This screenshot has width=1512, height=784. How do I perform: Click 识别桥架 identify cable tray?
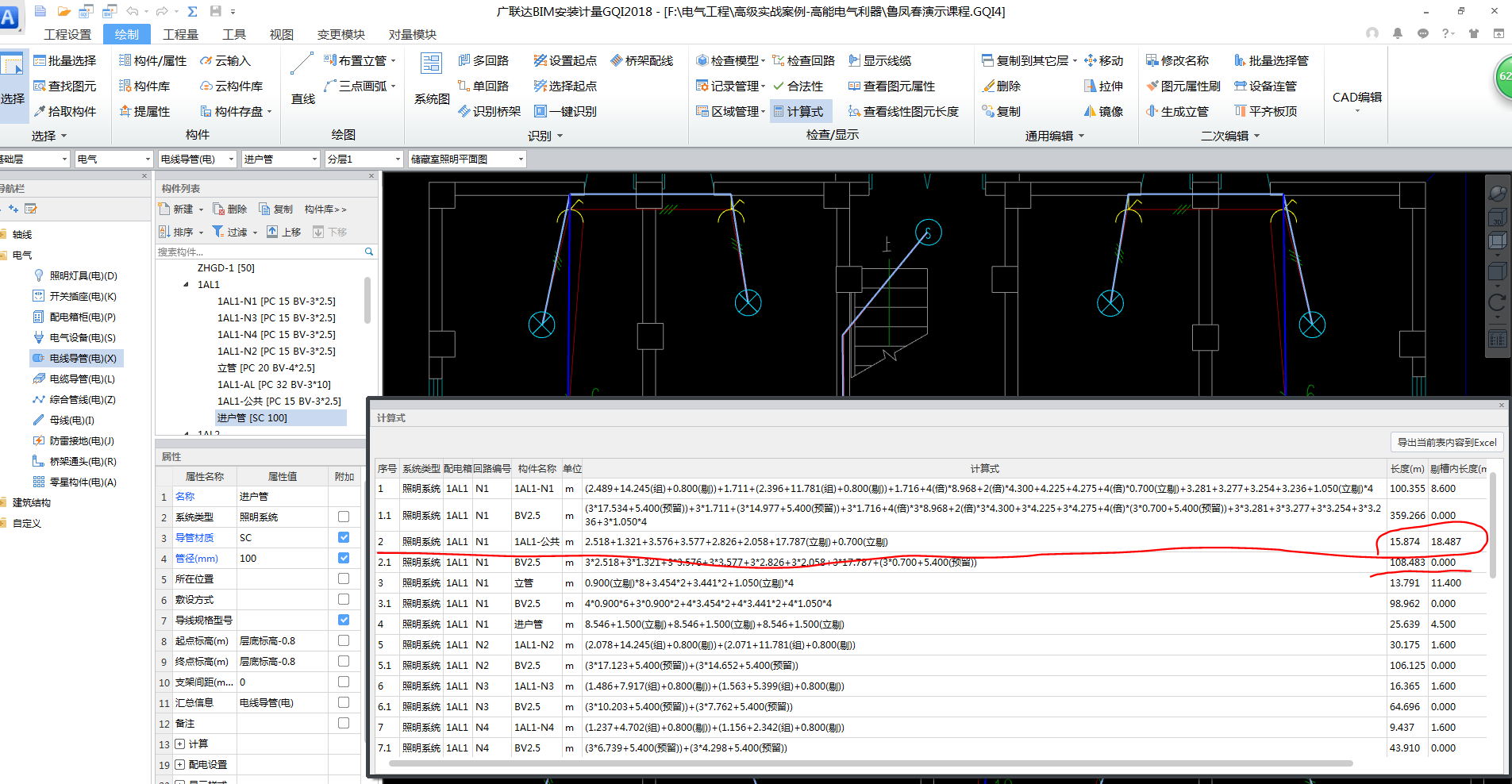[490, 111]
